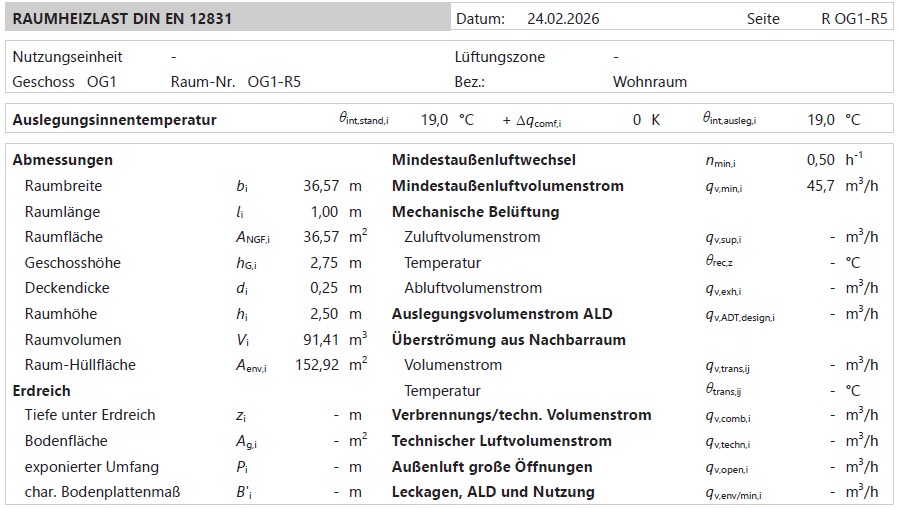Screen dimensions: 898x508
Task: Click the Leckagen, ALD und Nutzung label
Action: click(493, 492)
